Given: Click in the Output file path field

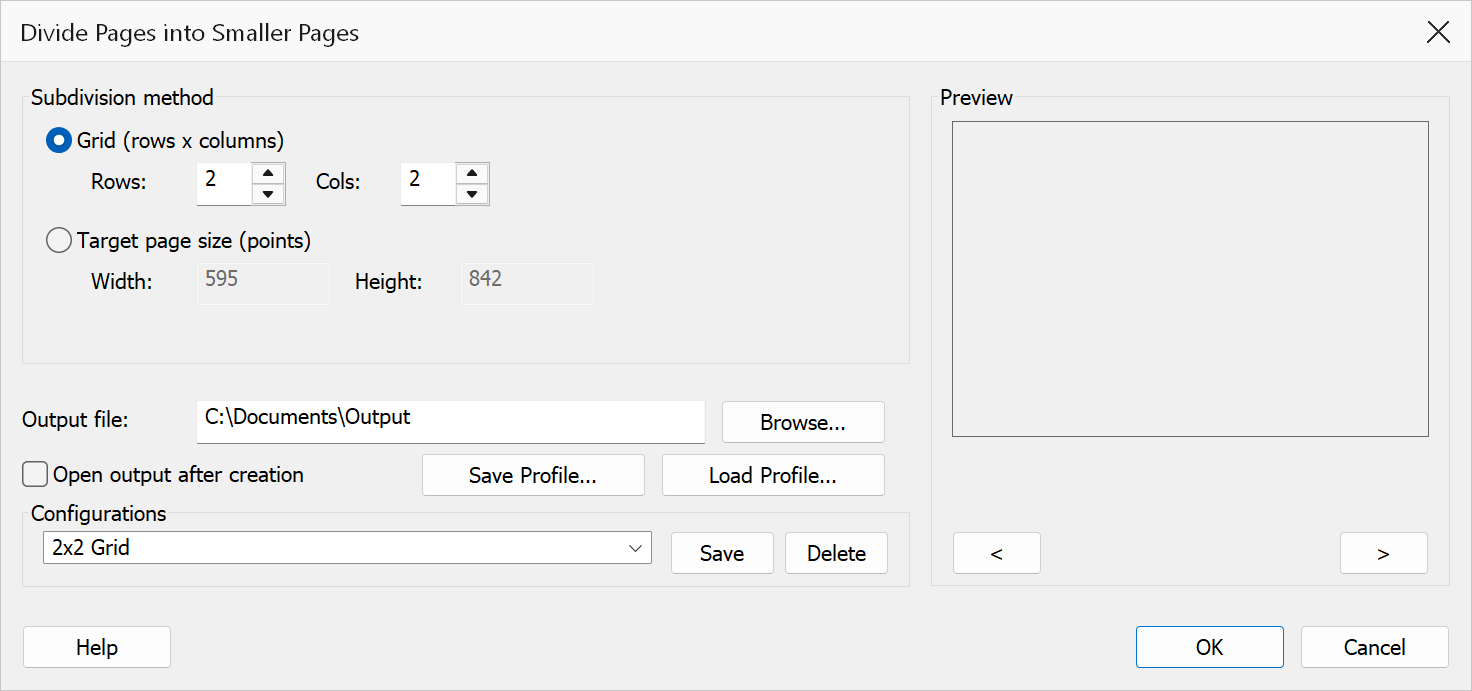Looking at the screenshot, I should point(451,422).
